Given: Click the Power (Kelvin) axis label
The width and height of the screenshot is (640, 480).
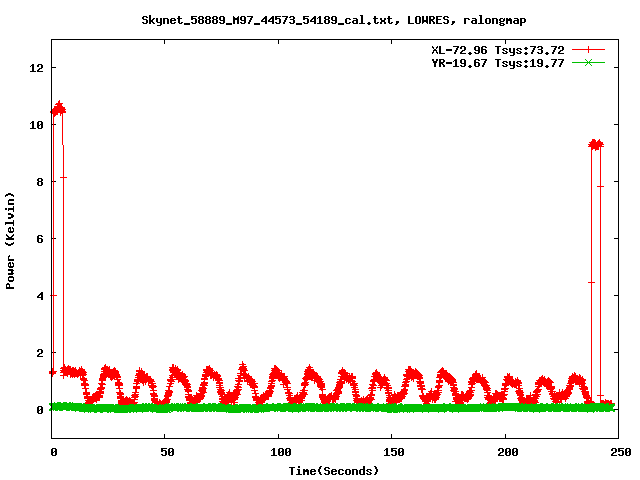Looking at the screenshot, I should (x=10, y=241).
